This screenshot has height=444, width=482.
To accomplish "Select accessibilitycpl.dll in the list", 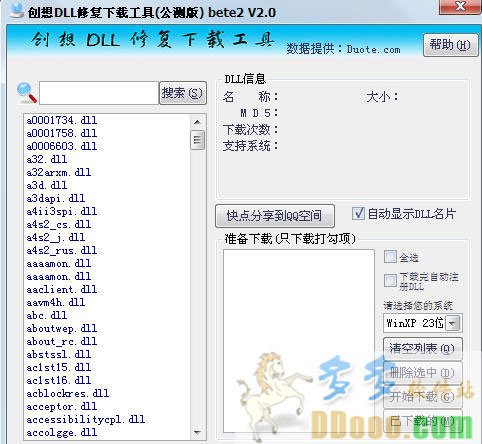I will 86,419.
